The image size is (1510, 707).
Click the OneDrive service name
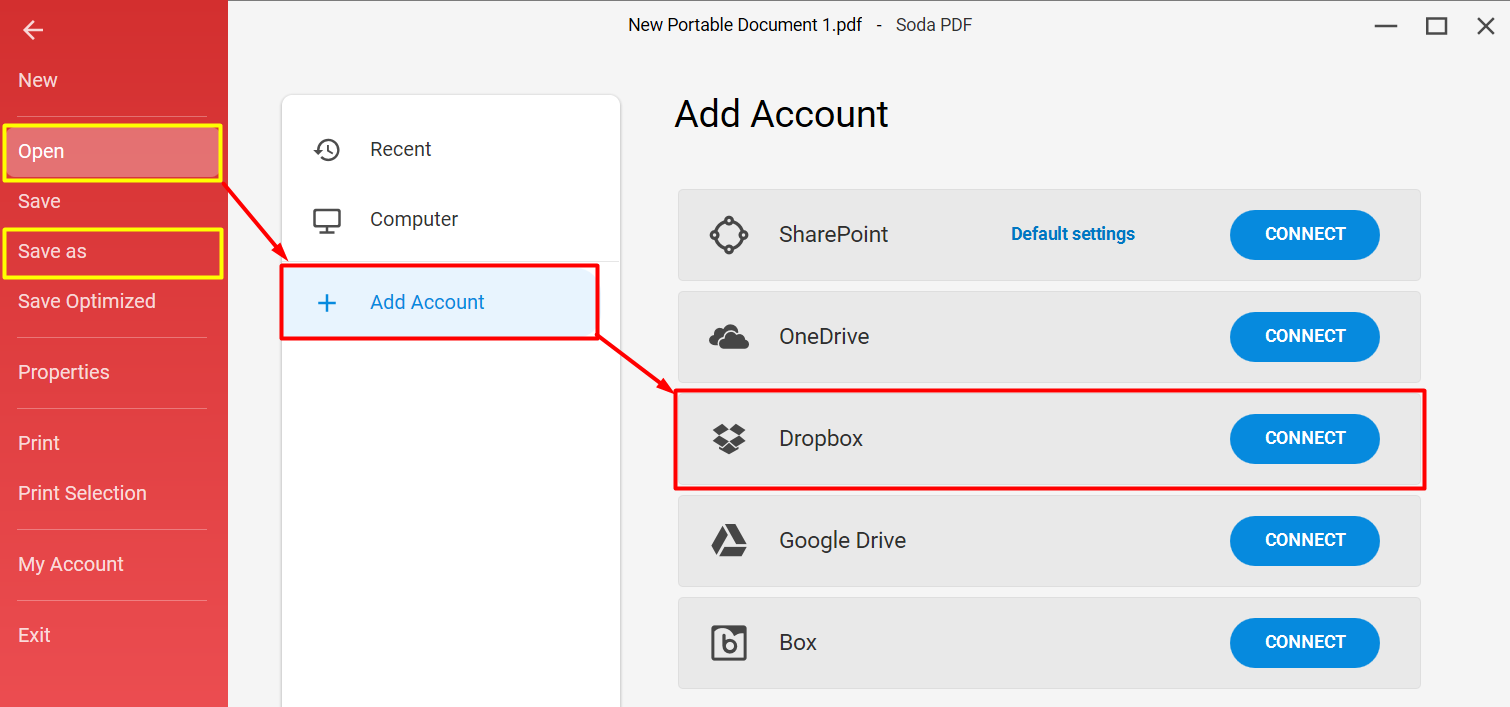(x=824, y=337)
